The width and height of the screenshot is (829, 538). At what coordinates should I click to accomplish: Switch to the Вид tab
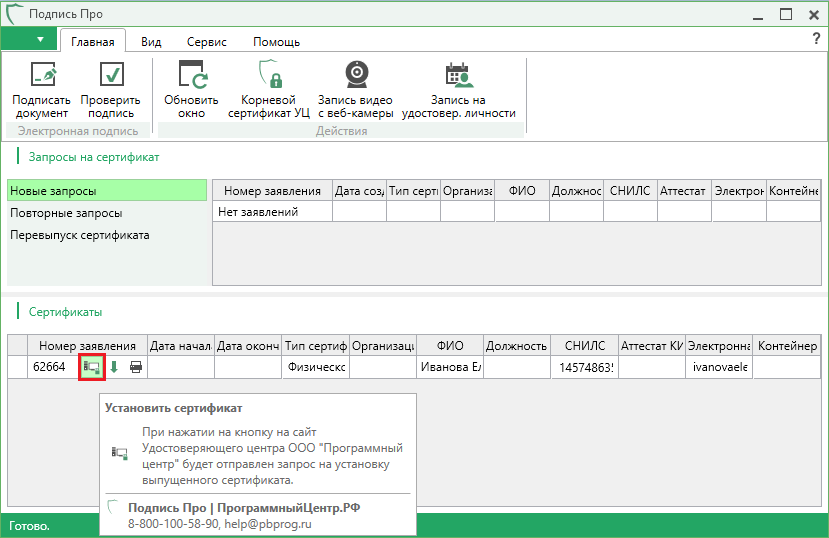[x=151, y=42]
